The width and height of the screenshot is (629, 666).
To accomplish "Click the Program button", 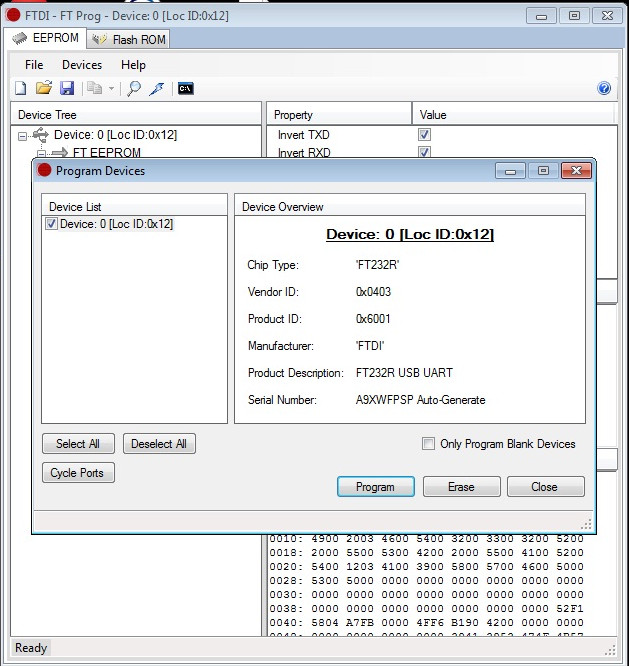I will [x=375, y=487].
